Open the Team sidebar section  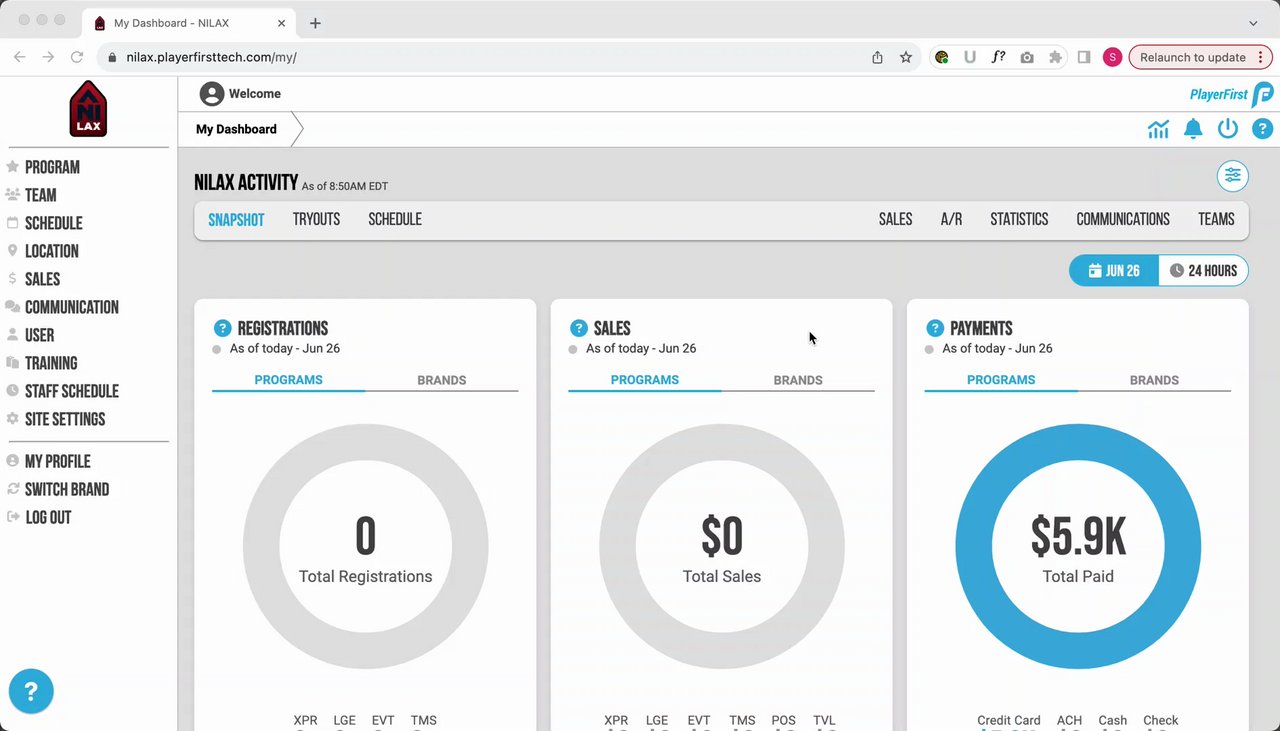[x=40, y=195]
